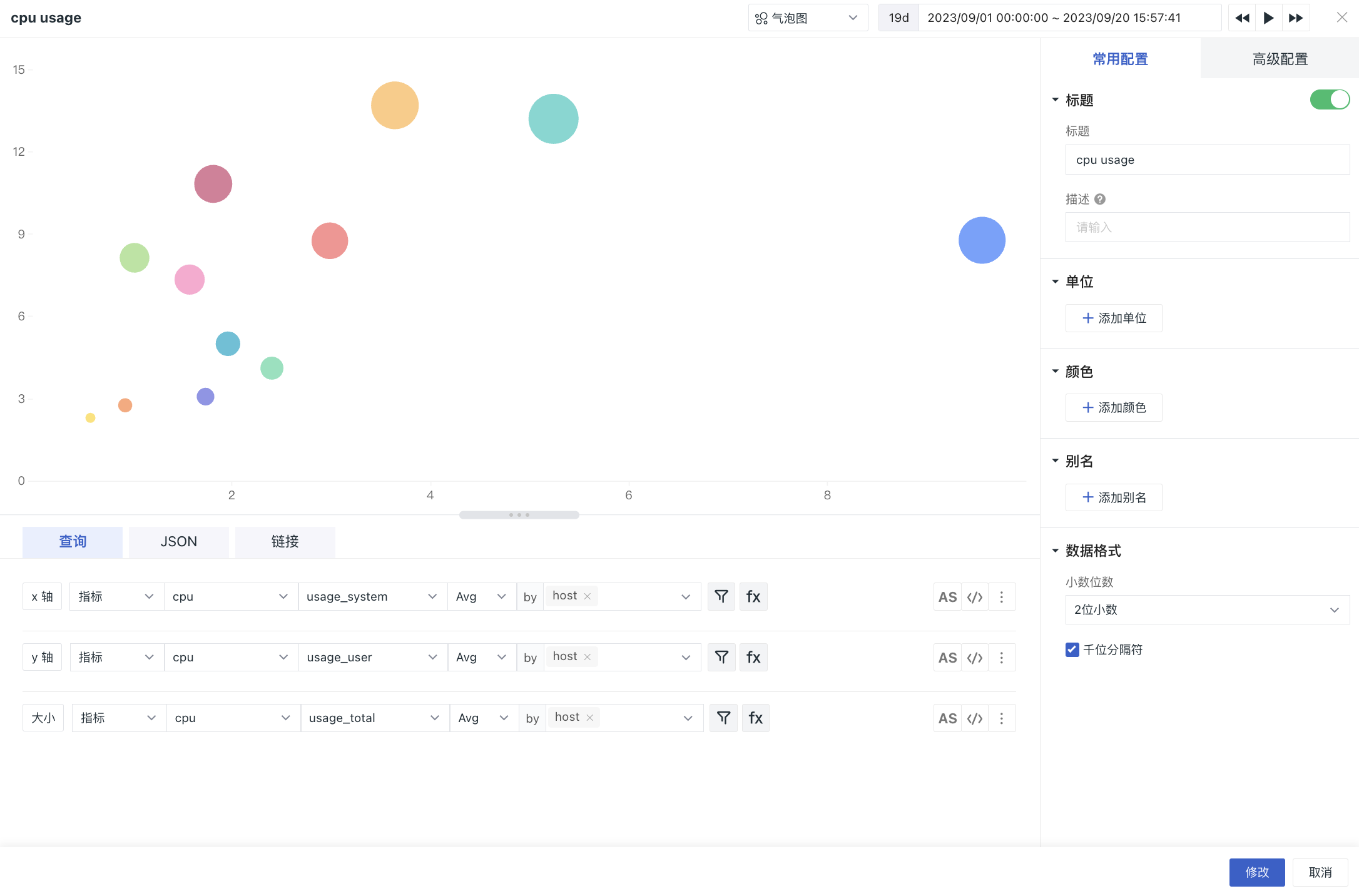Remove host tag in x 轴 row
The image size is (1359, 896).
587,596
